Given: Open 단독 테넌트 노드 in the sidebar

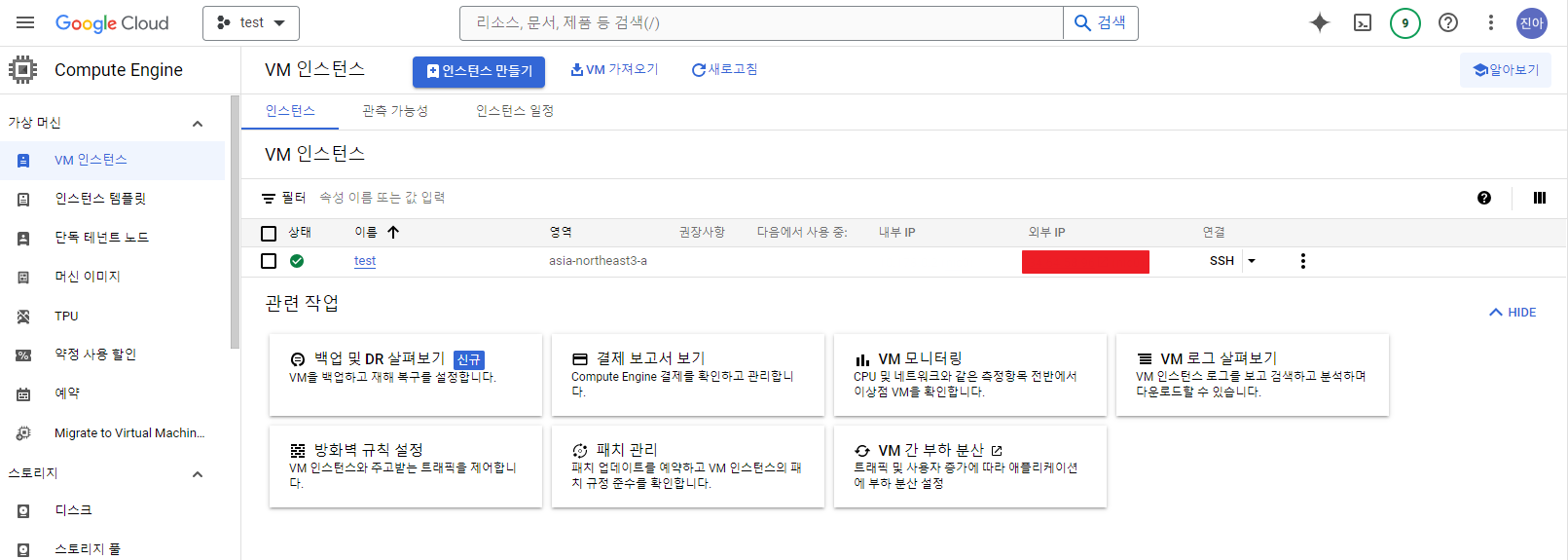Looking at the screenshot, I should point(112,239).
